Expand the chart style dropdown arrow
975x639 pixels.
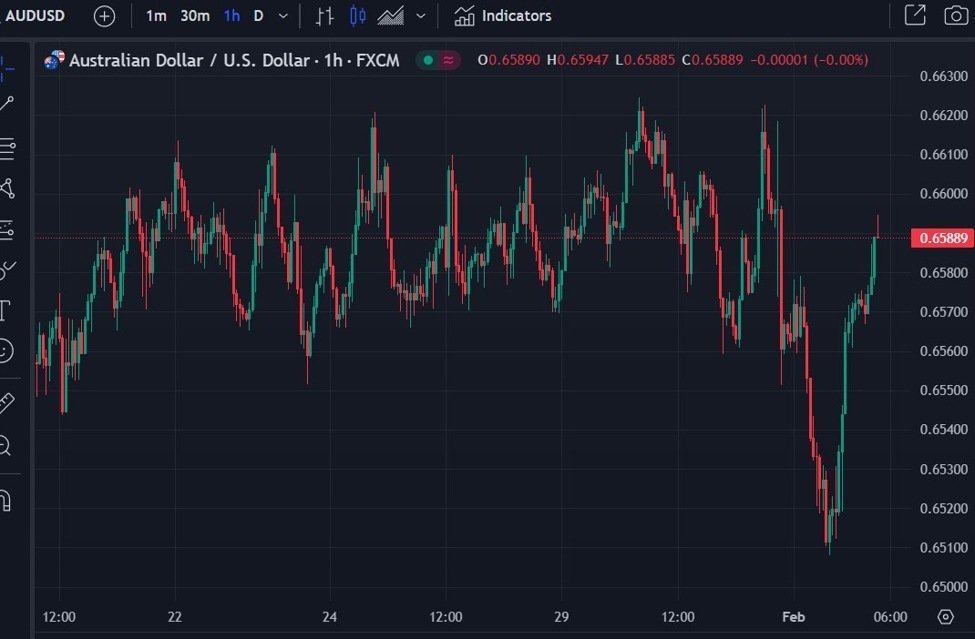[x=421, y=16]
